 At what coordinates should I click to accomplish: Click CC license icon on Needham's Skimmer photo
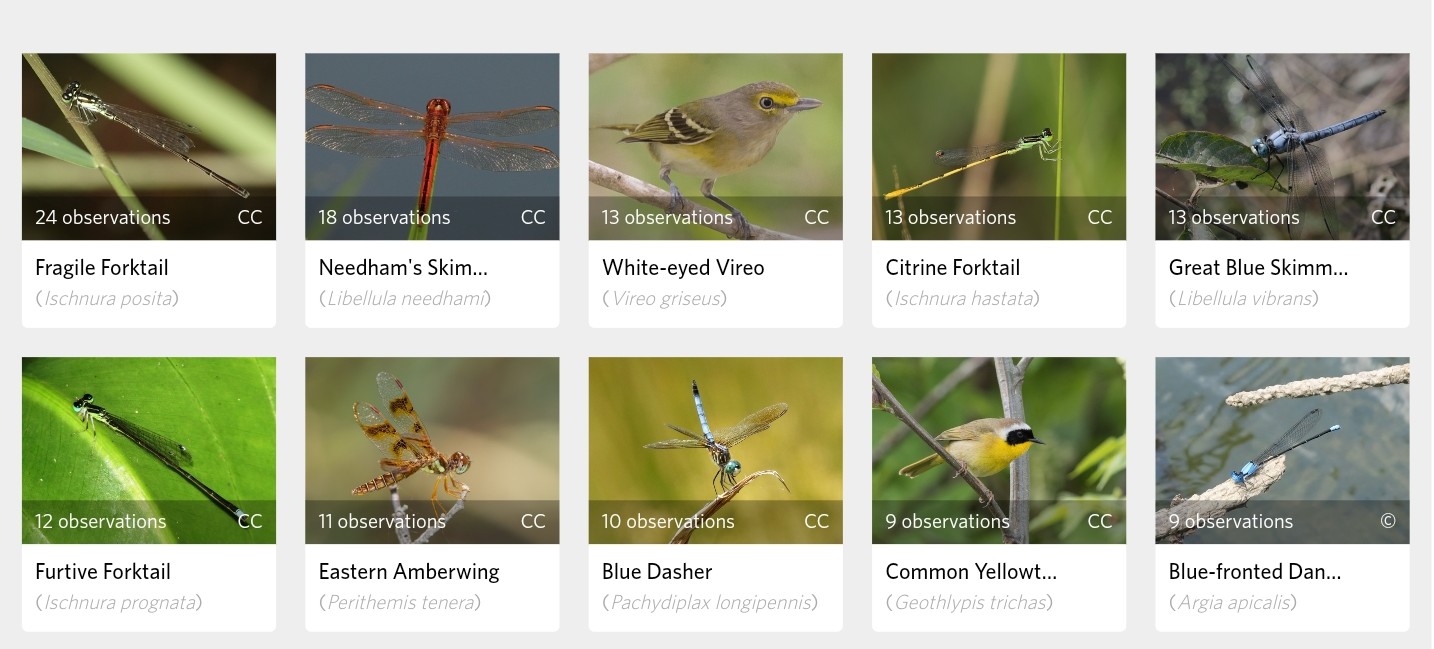(x=533, y=217)
